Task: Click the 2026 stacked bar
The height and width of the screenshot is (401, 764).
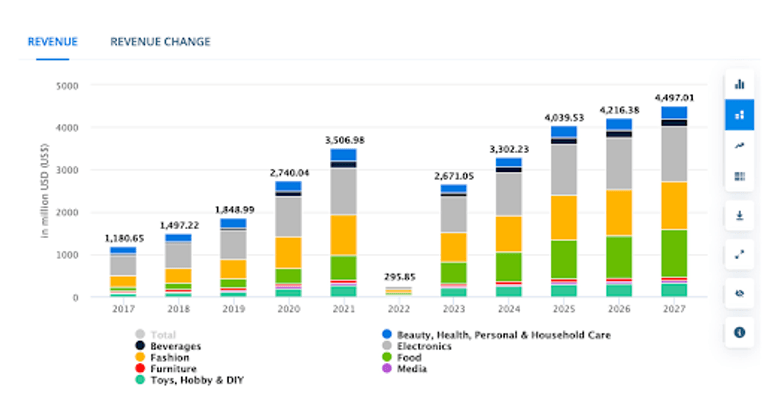Action: tap(619, 208)
